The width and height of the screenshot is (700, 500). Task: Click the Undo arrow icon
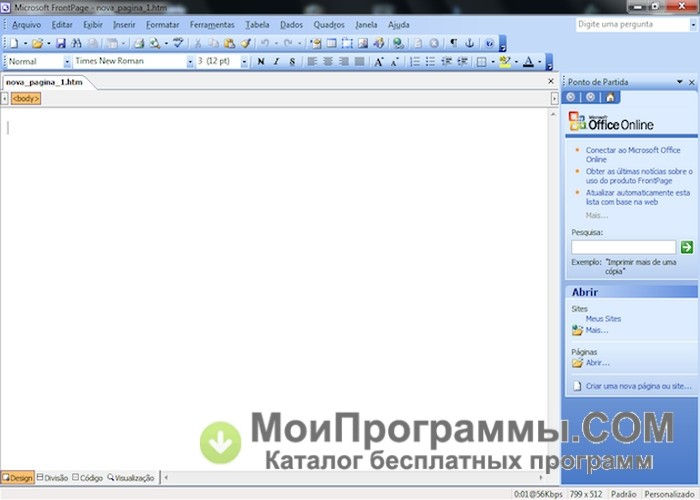pyautogui.click(x=265, y=43)
